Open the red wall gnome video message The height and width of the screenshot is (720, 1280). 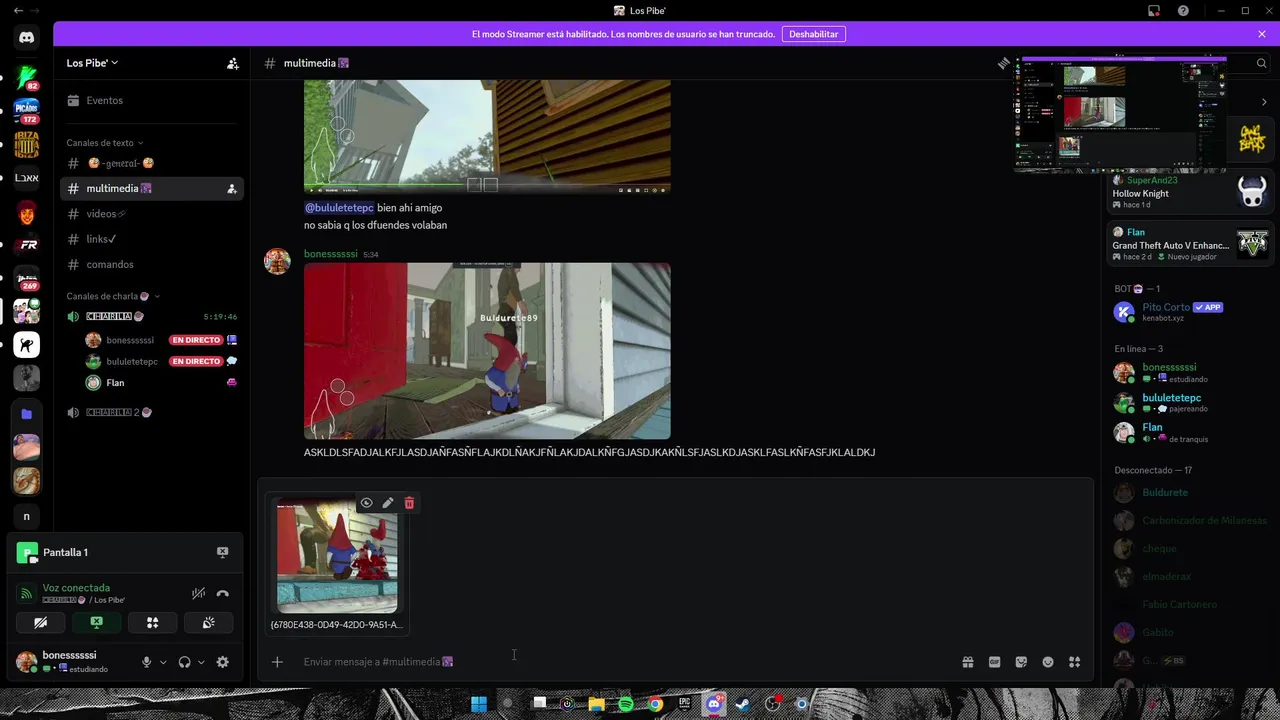[487, 351]
